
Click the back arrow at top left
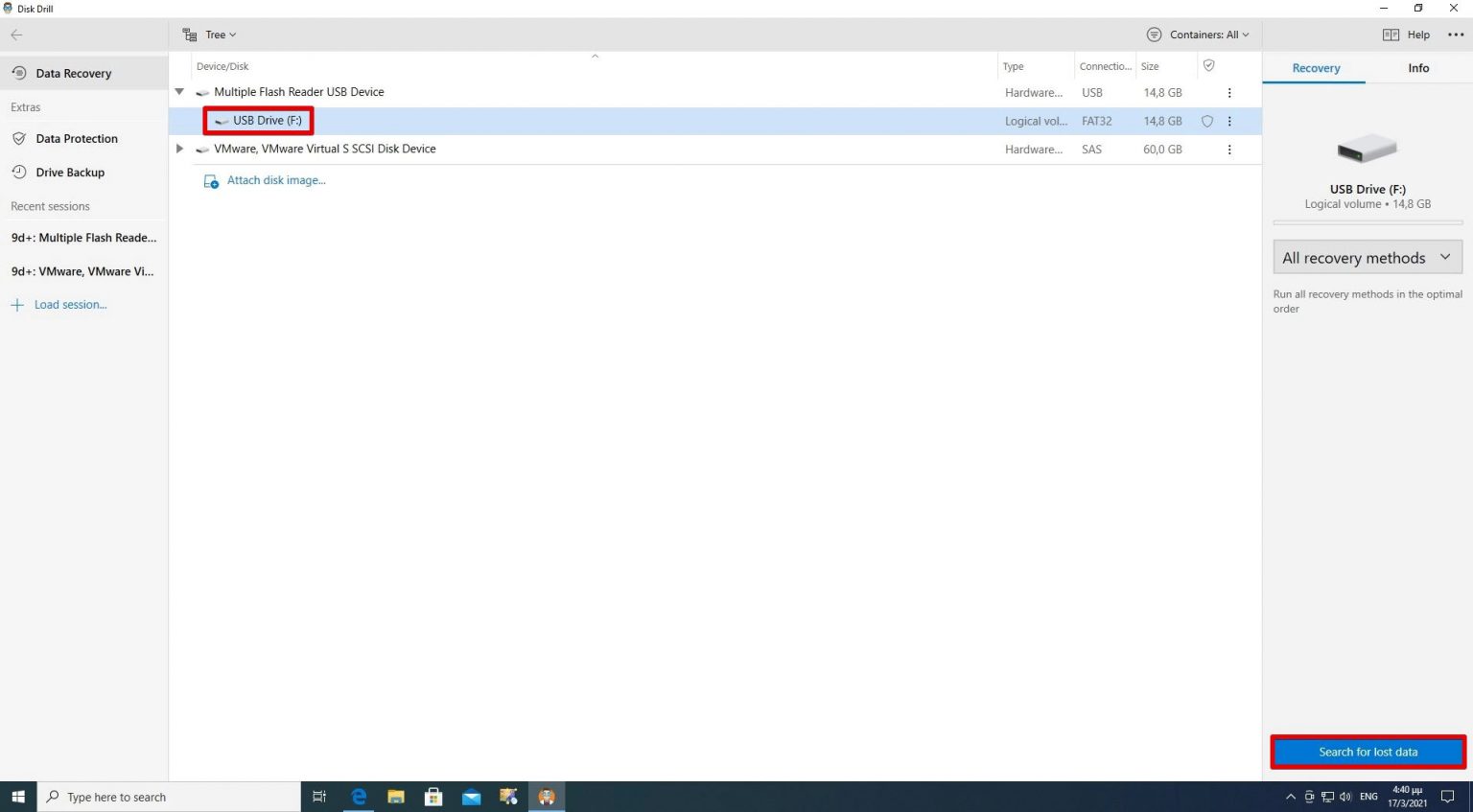click(15, 35)
